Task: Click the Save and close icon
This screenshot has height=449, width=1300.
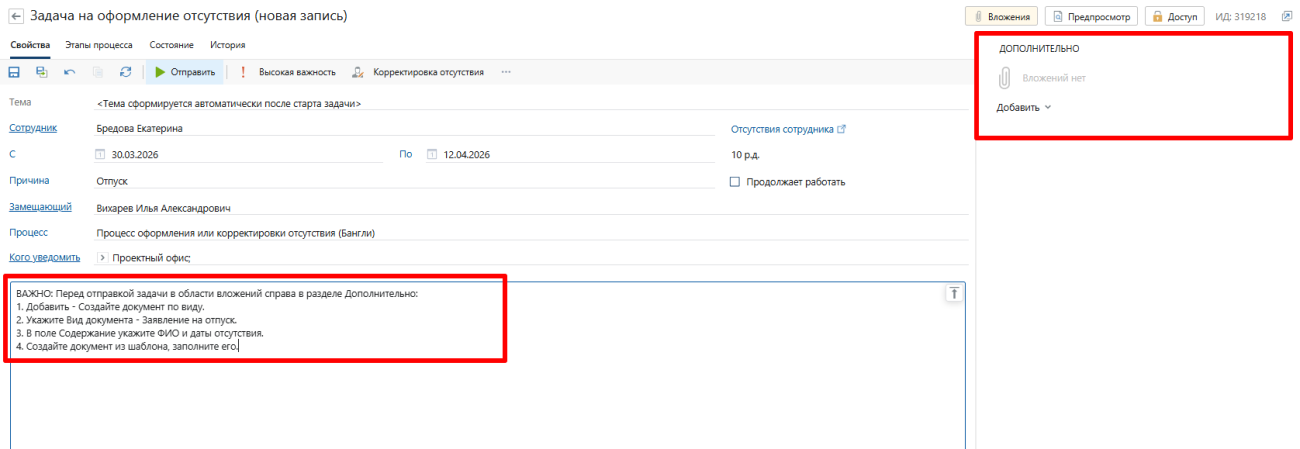Action: [x=41, y=72]
